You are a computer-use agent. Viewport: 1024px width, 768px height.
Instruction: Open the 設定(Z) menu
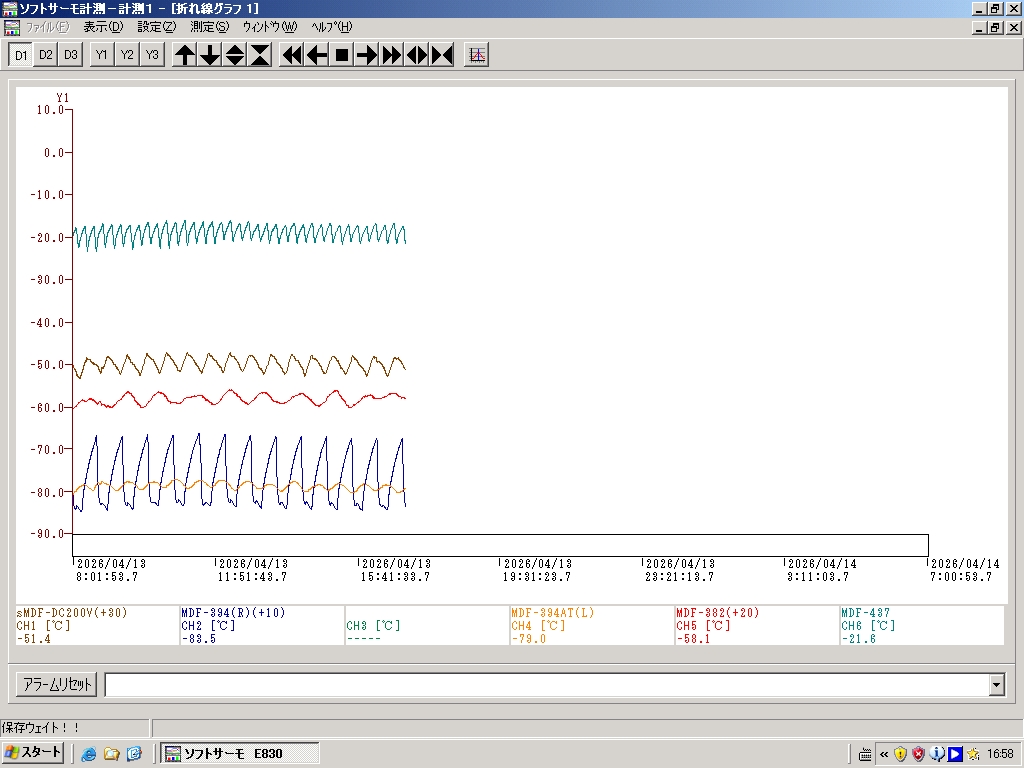pyautogui.click(x=156, y=27)
